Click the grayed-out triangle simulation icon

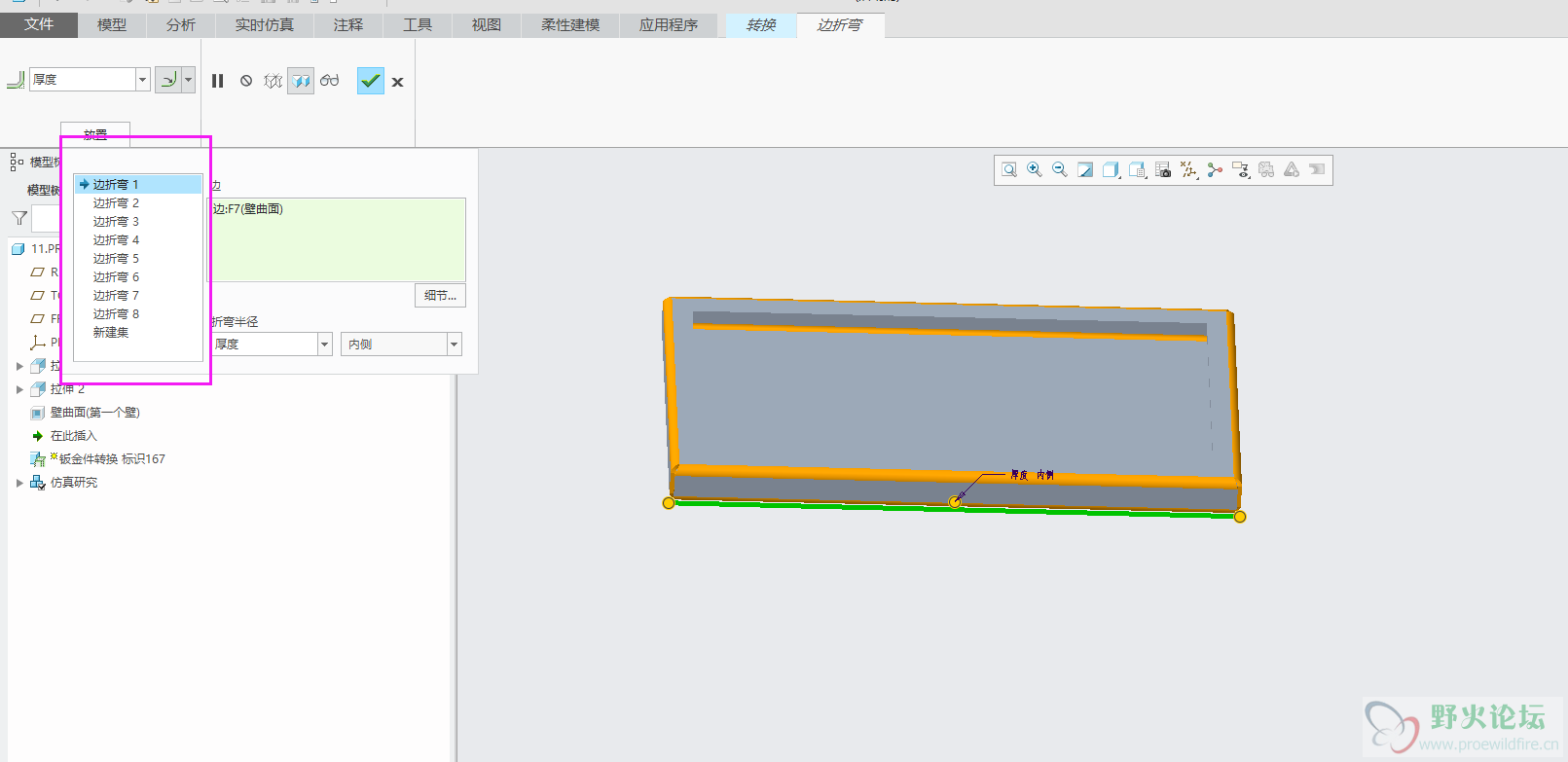click(x=1292, y=170)
